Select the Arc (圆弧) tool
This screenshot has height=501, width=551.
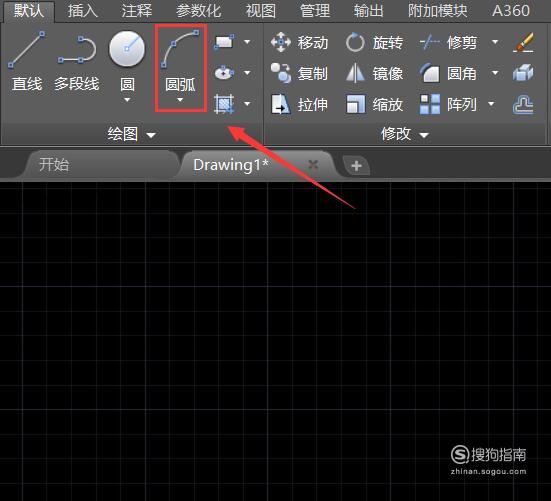(180, 60)
